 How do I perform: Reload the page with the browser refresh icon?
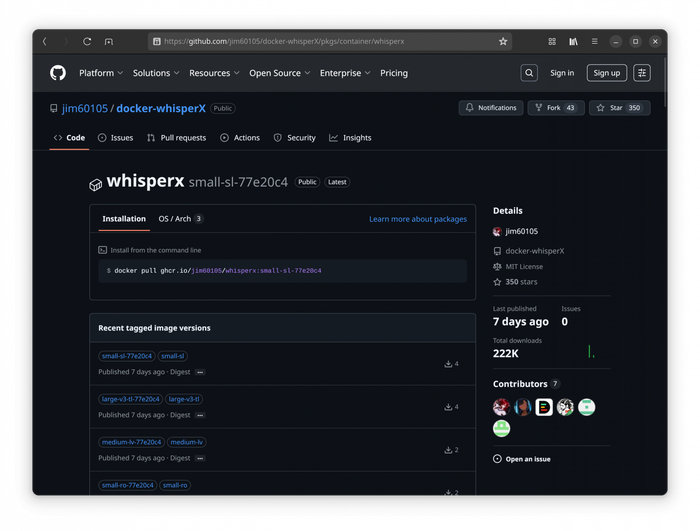87,42
